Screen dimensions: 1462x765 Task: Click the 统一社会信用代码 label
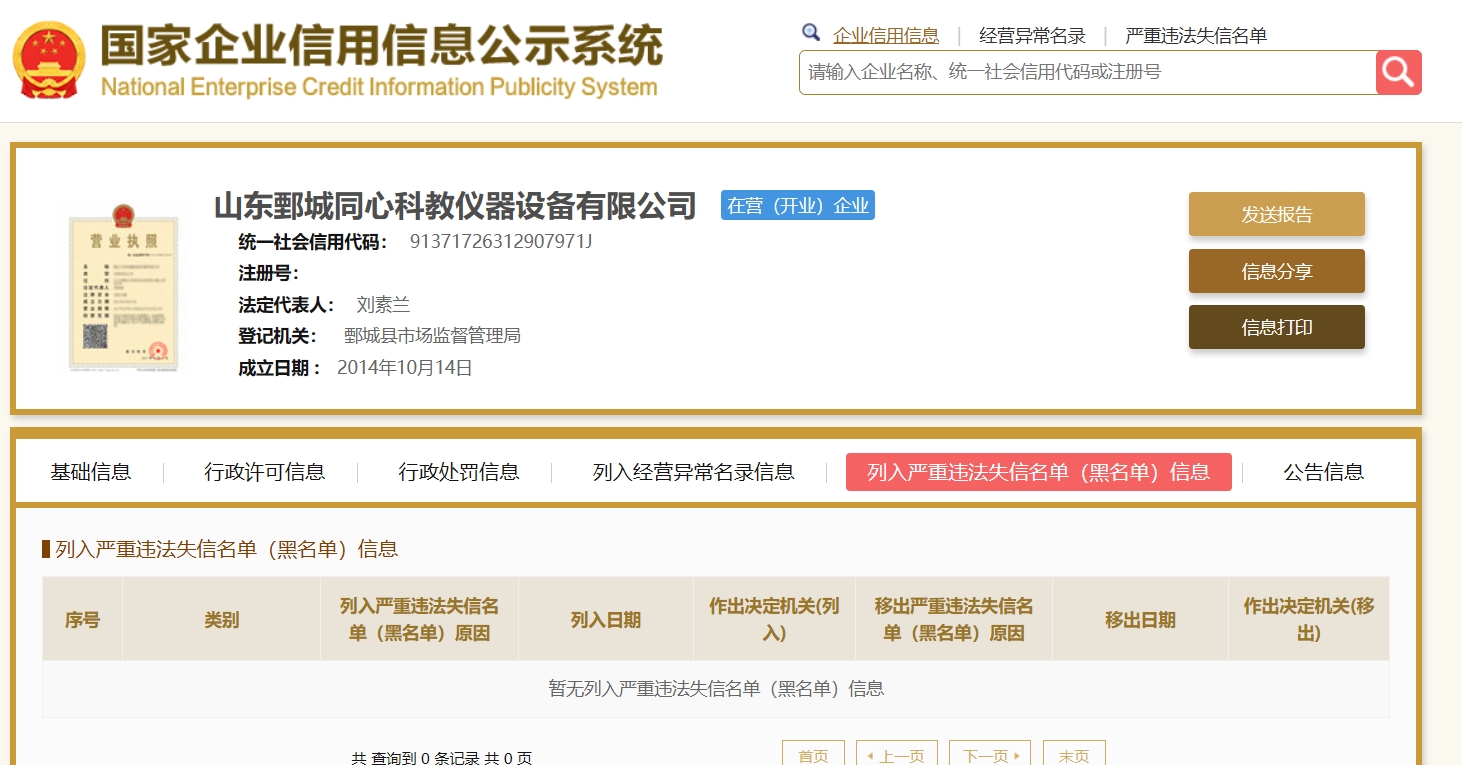tap(313, 241)
